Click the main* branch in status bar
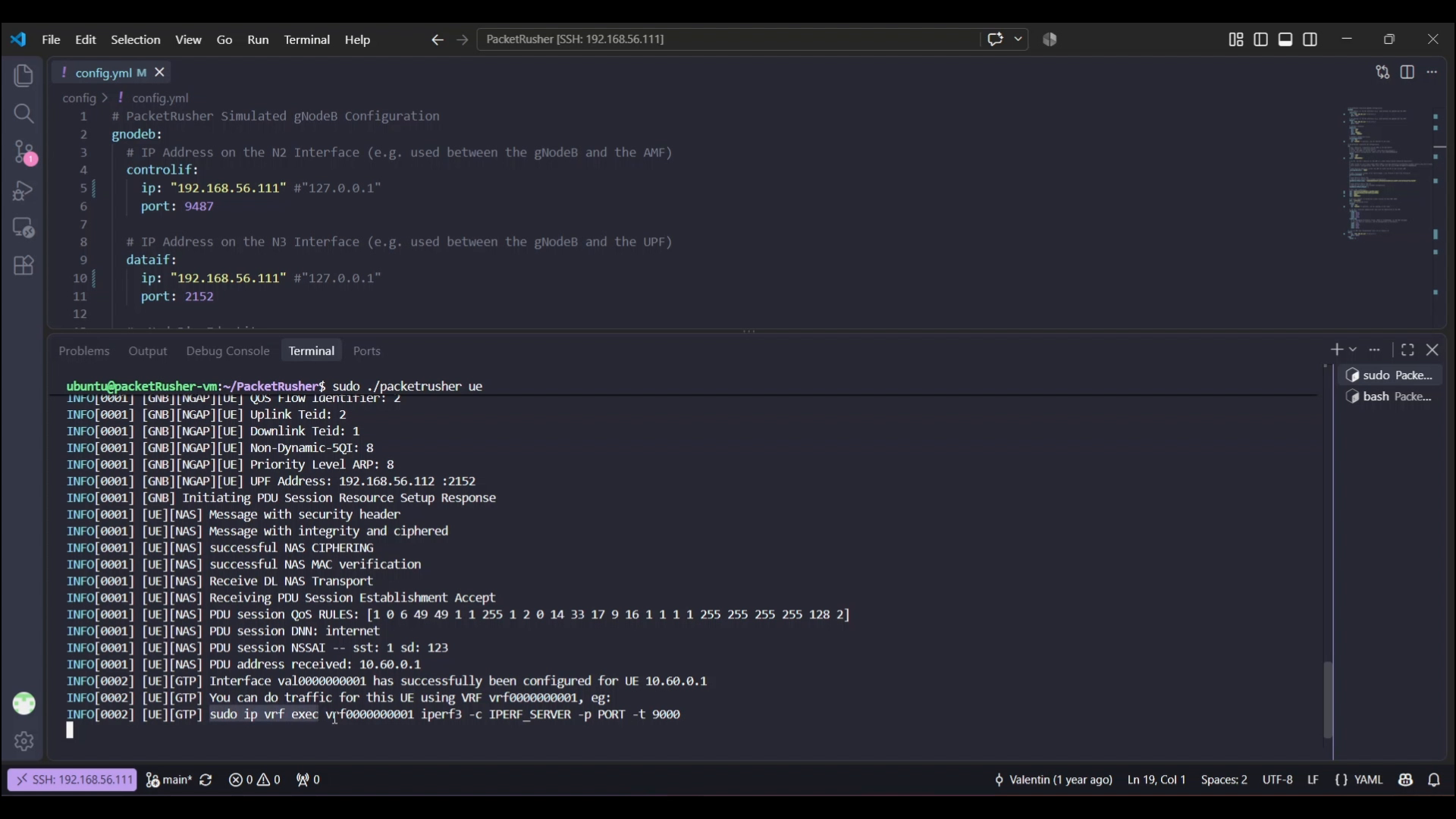Viewport: 1456px width, 819px height. coord(168,780)
